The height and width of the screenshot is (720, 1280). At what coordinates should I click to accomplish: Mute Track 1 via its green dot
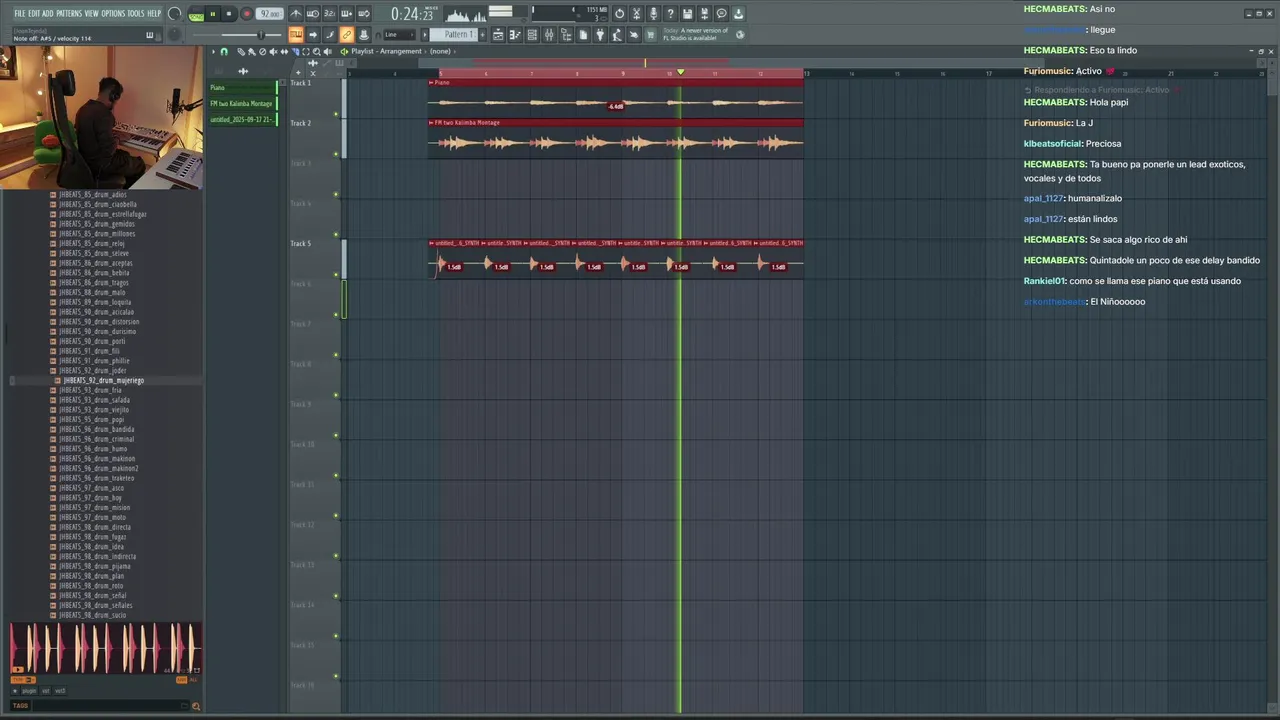click(x=336, y=114)
